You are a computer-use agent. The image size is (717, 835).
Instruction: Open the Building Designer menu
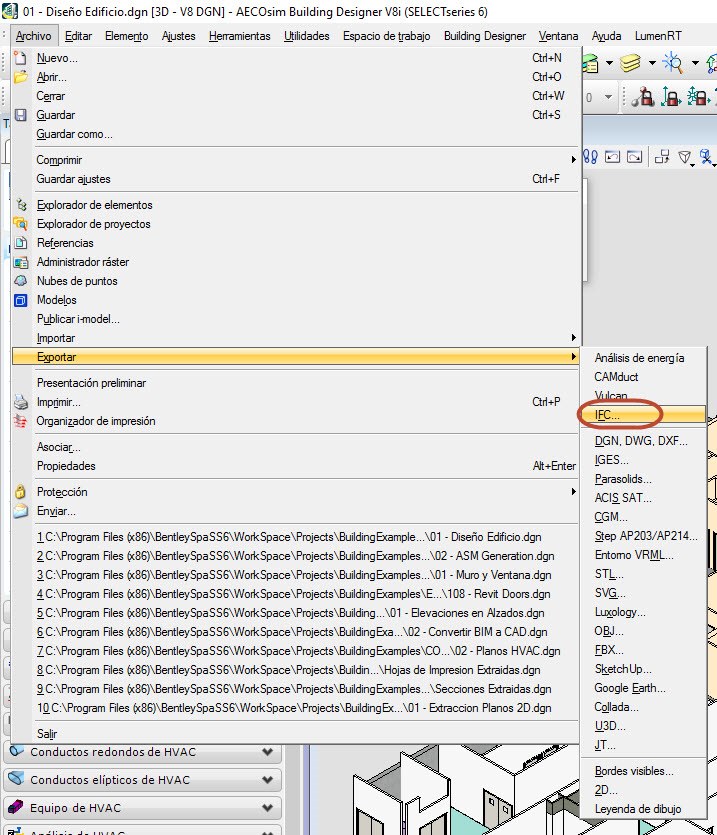tap(485, 36)
